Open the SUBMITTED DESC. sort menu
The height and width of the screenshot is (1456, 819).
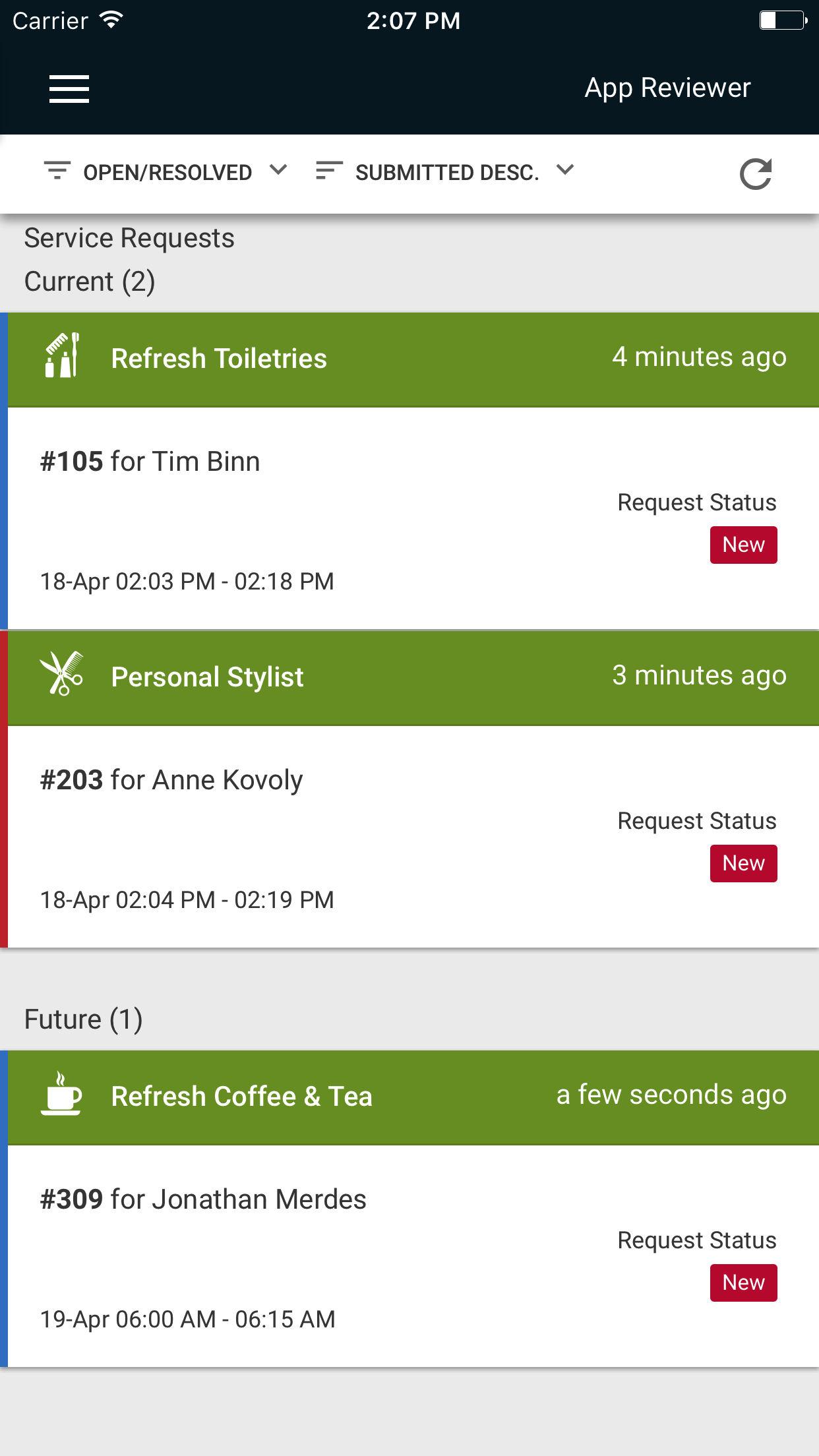tap(447, 173)
